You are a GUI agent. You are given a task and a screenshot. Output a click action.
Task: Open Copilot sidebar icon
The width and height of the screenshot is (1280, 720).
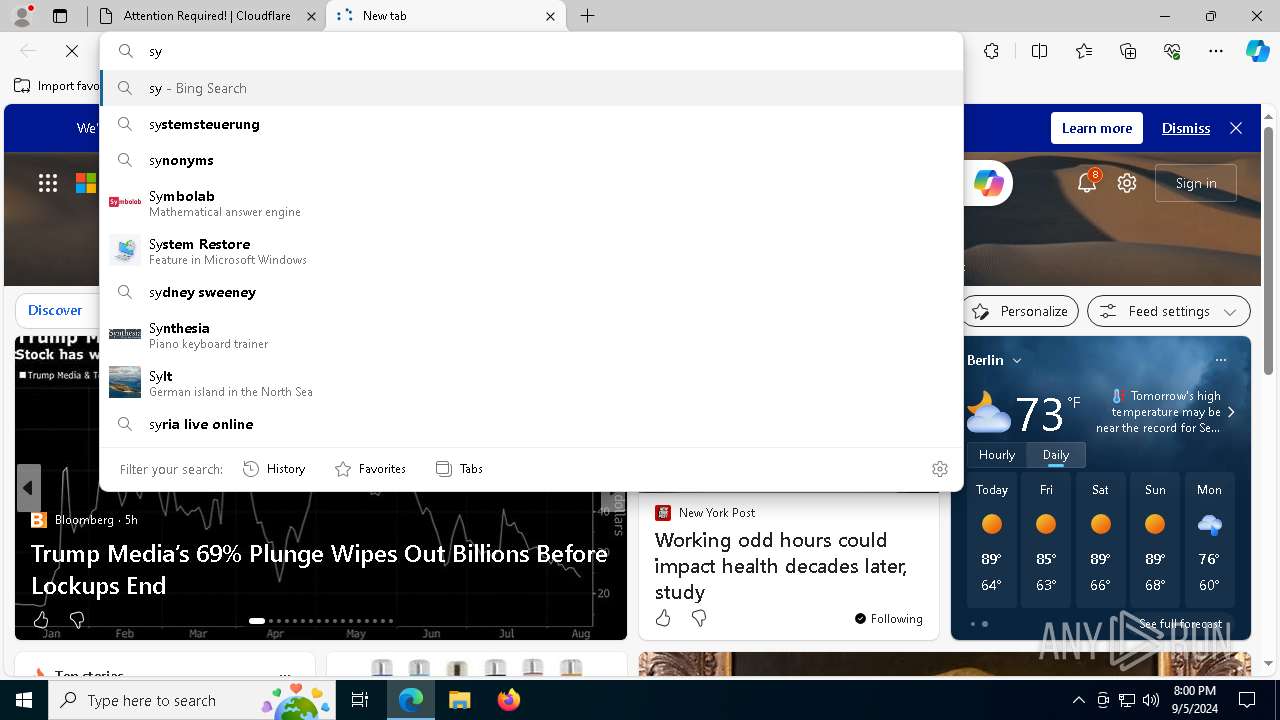point(1257,51)
